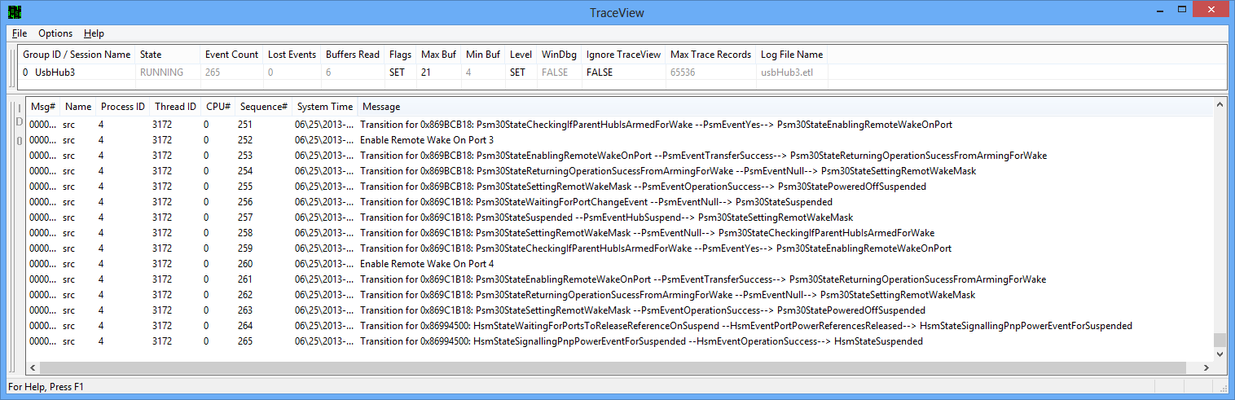Select the 'Enable Remote Wake On Port 4' message
Image resolution: width=1235 pixels, height=400 pixels.
tap(427, 264)
